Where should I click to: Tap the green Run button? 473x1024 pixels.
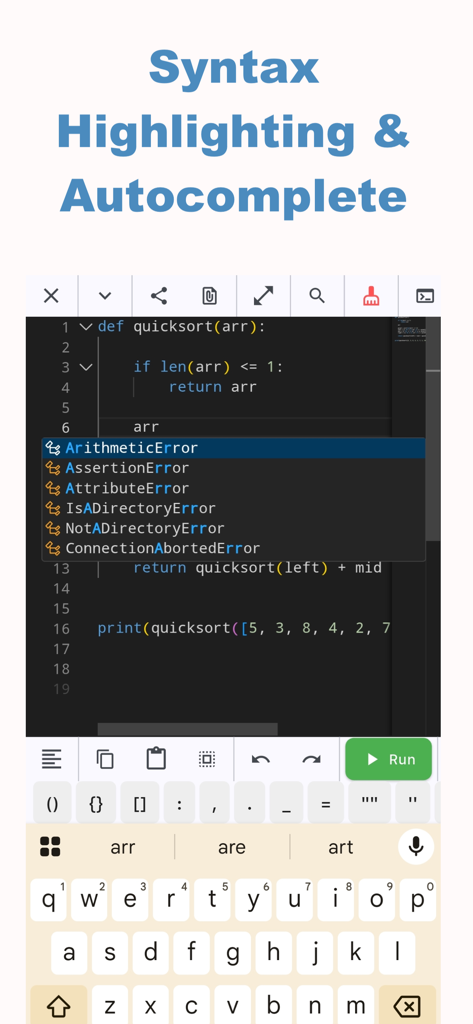(x=389, y=759)
